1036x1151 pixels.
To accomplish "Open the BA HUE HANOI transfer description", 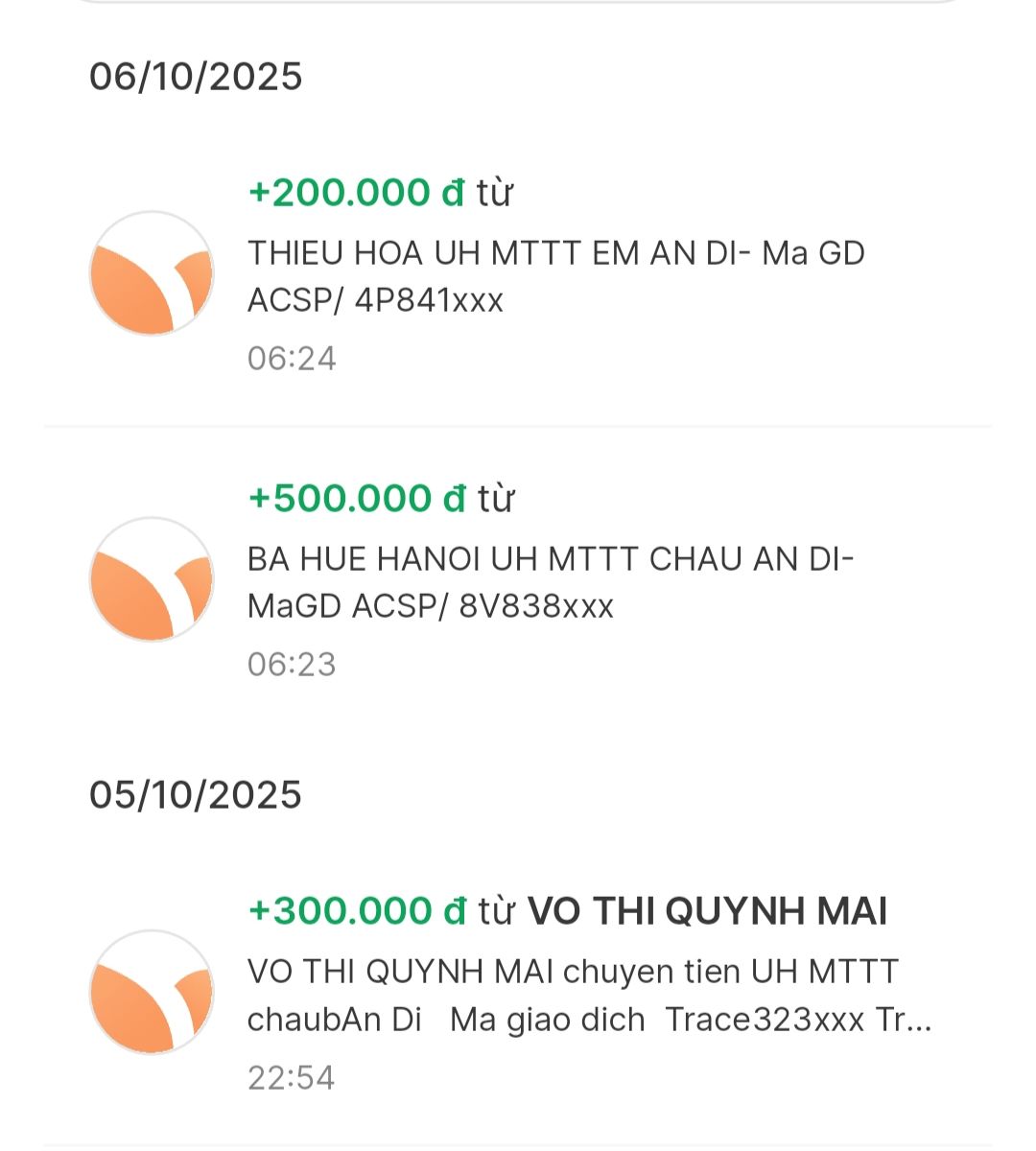I will (550, 559).
